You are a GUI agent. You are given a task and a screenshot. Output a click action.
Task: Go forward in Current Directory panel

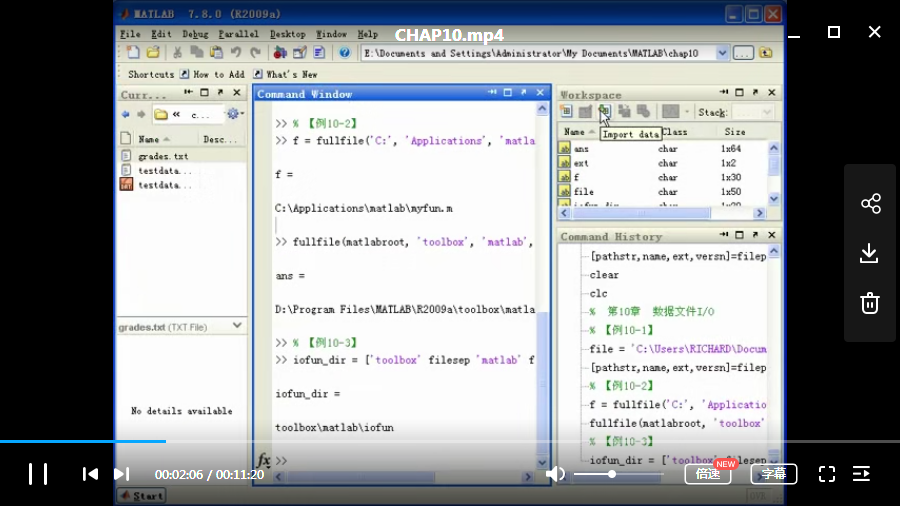[x=141, y=114]
